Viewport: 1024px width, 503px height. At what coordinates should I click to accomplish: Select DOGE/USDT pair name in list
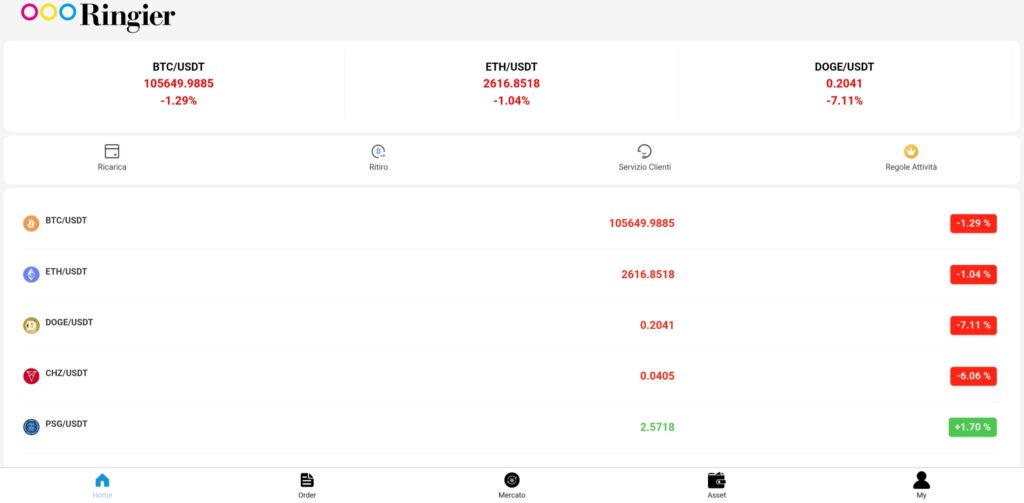[69, 323]
